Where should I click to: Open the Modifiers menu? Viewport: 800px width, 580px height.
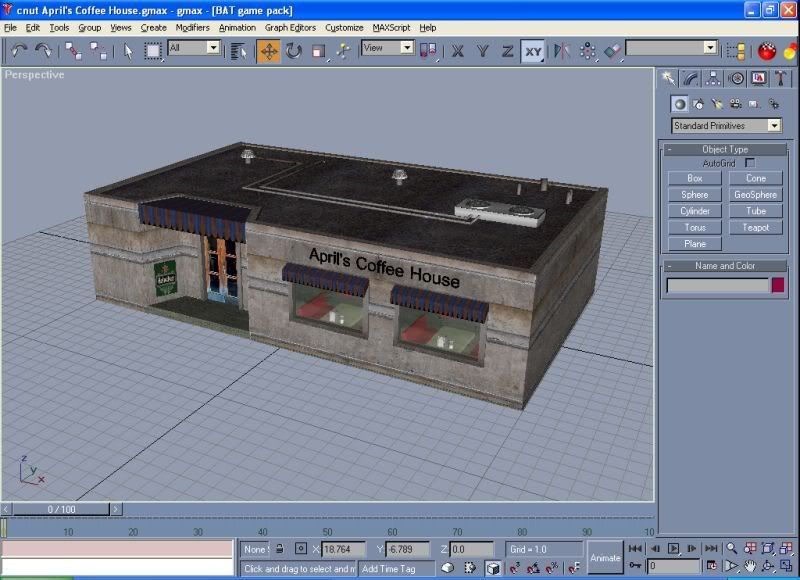(192, 28)
